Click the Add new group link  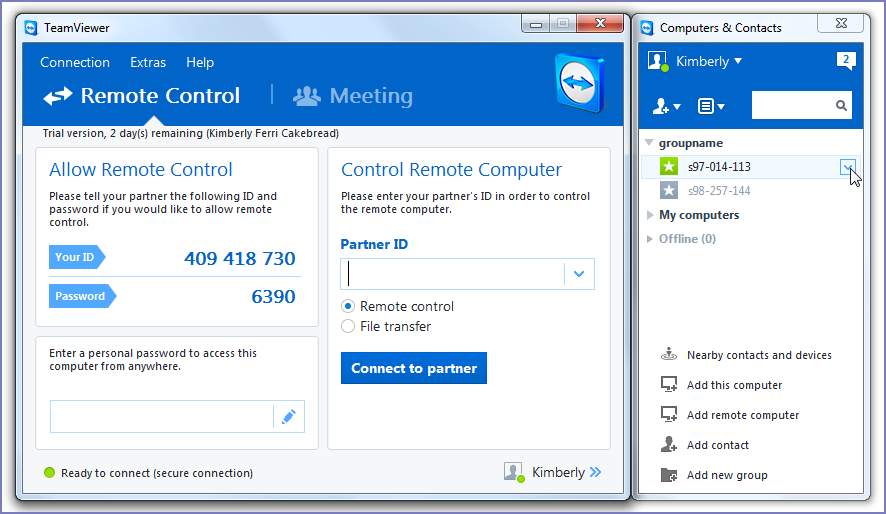point(727,475)
